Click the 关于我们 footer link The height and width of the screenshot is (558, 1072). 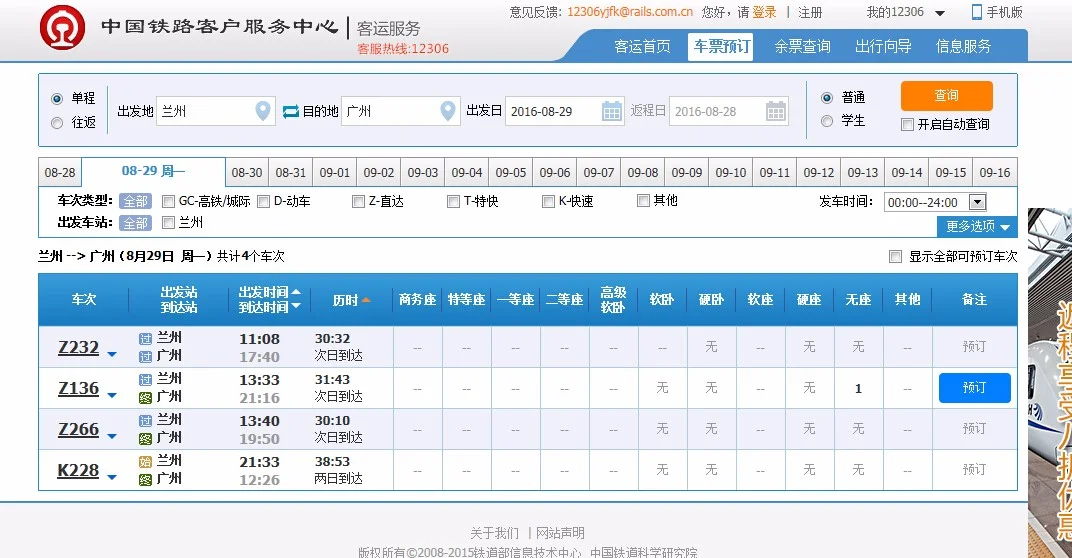coord(494,533)
